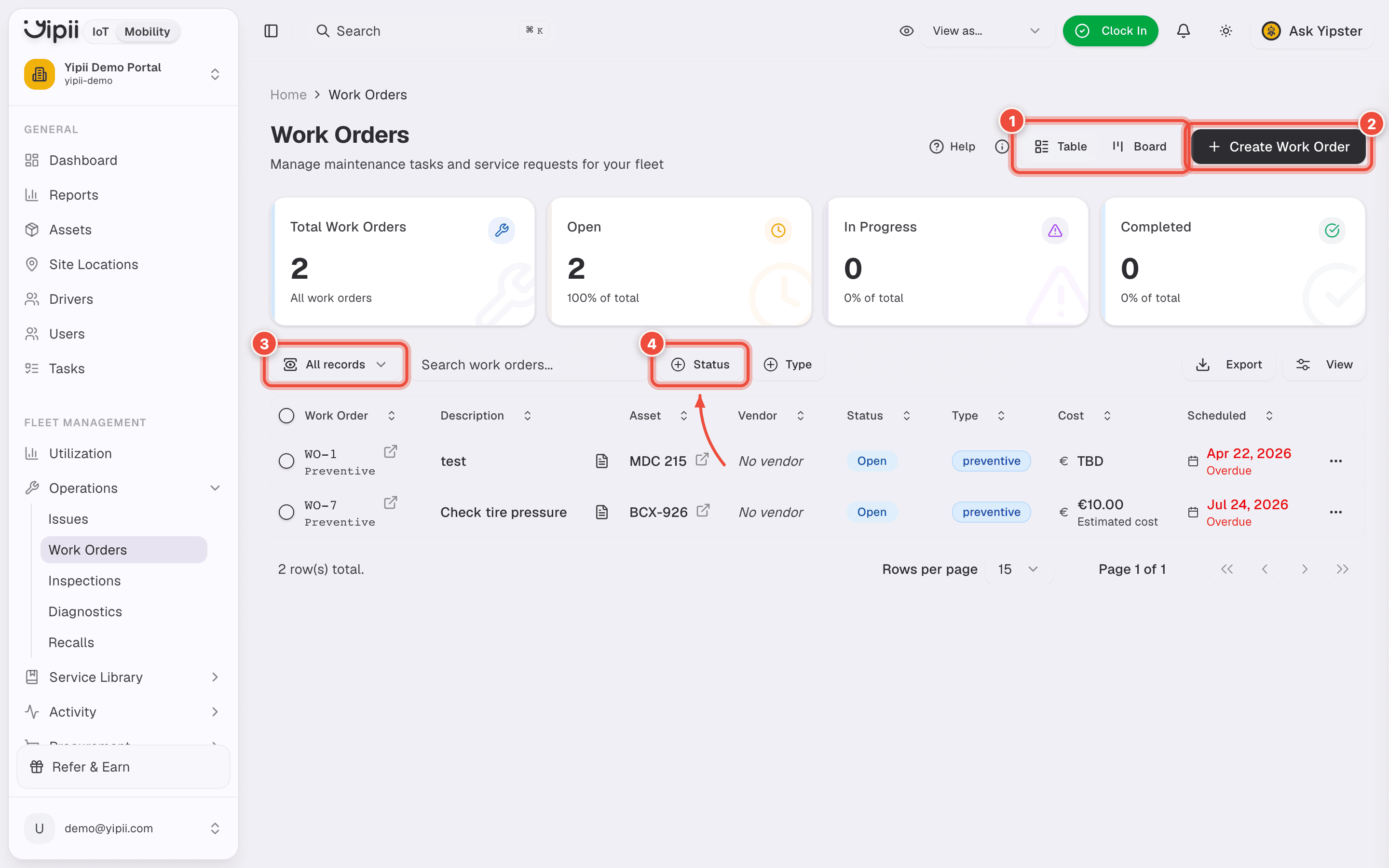This screenshot has width=1389, height=868.
Task: Open Issues under Operations
Action: 123,519
